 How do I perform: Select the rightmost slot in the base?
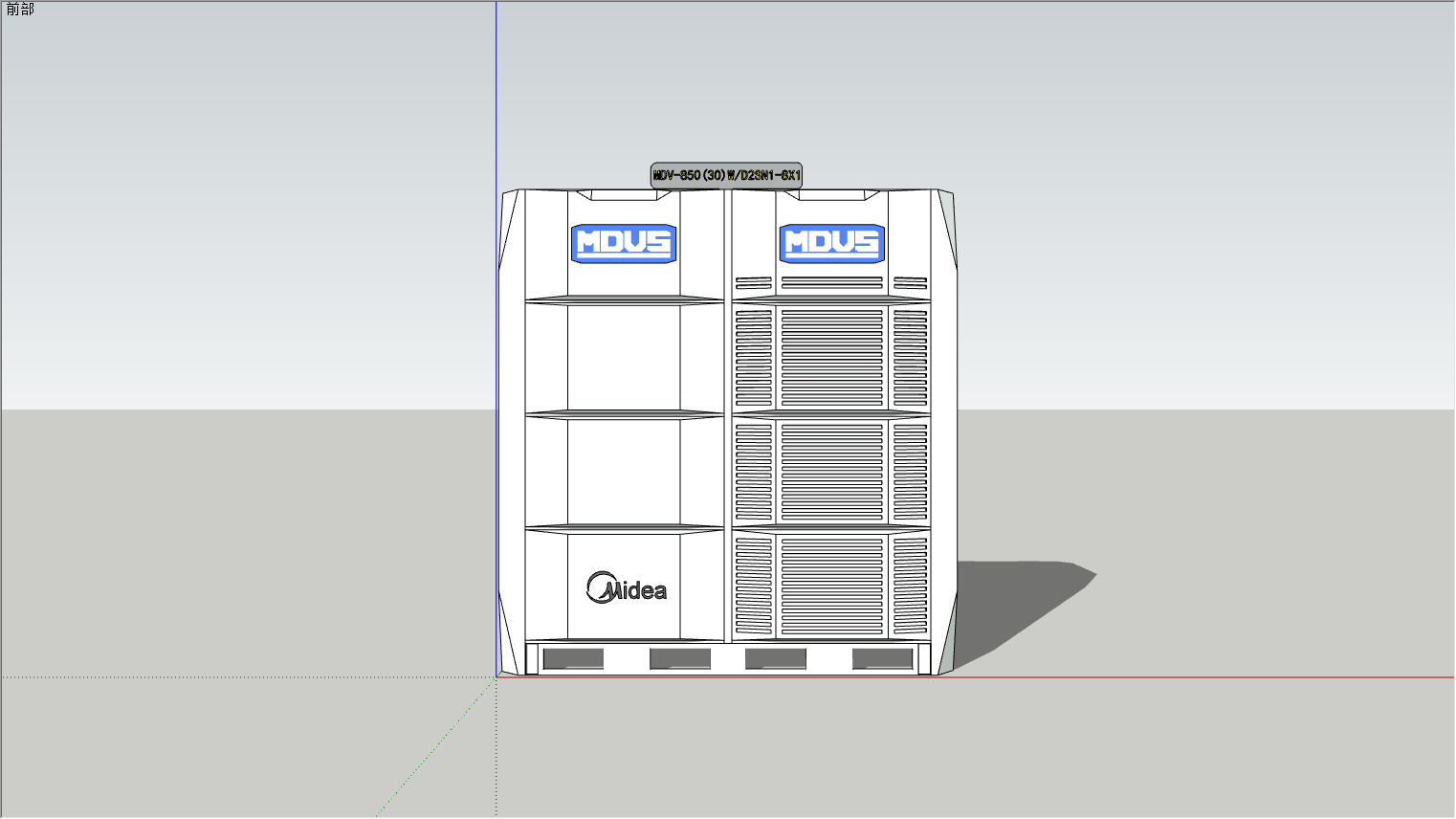[883, 658]
